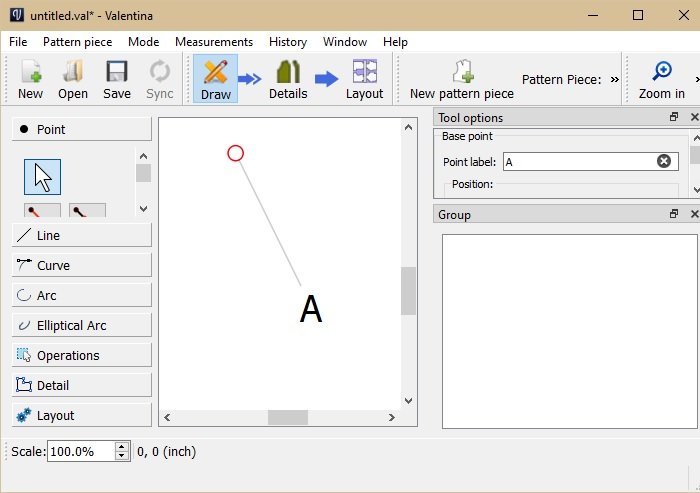This screenshot has height=493, width=700.
Task: Open the Layout tool category
Action: (x=82, y=415)
